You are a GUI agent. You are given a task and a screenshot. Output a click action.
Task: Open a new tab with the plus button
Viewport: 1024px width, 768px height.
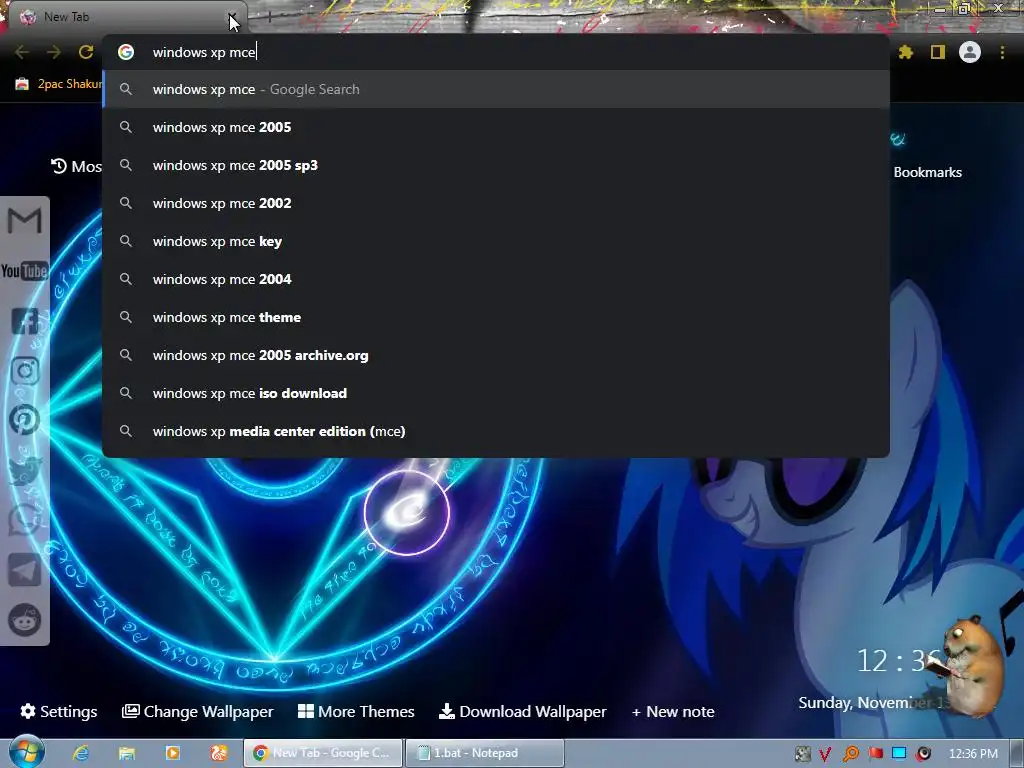[x=269, y=17]
